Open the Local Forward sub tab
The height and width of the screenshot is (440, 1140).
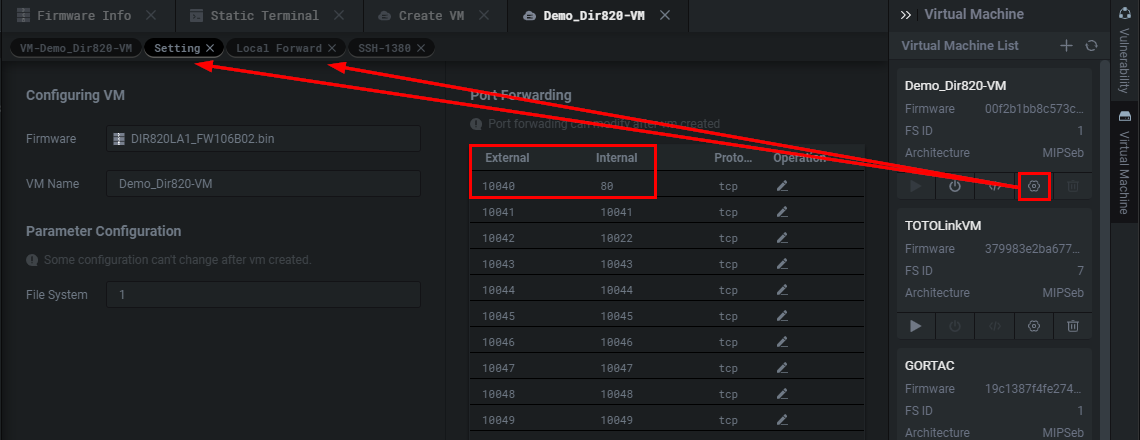[278, 48]
